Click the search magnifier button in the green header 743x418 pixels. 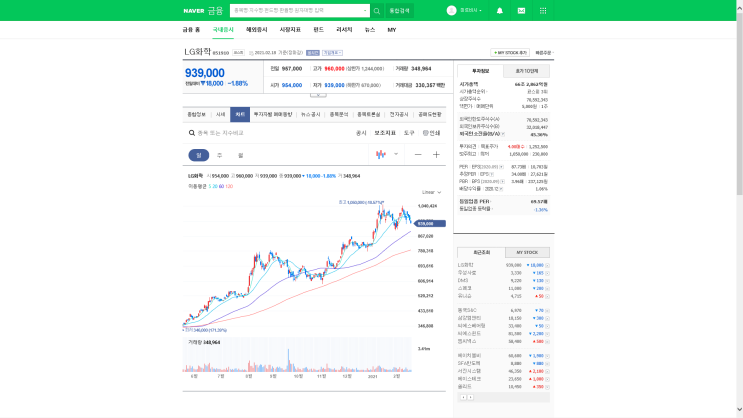point(377,10)
